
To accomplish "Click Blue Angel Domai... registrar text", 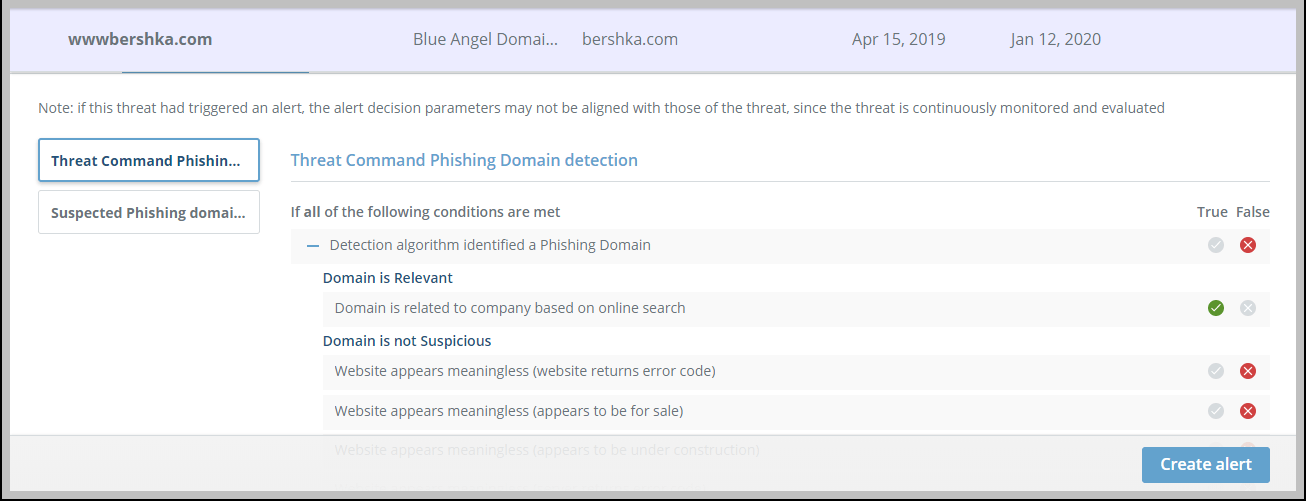I will click(x=485, y=40).
